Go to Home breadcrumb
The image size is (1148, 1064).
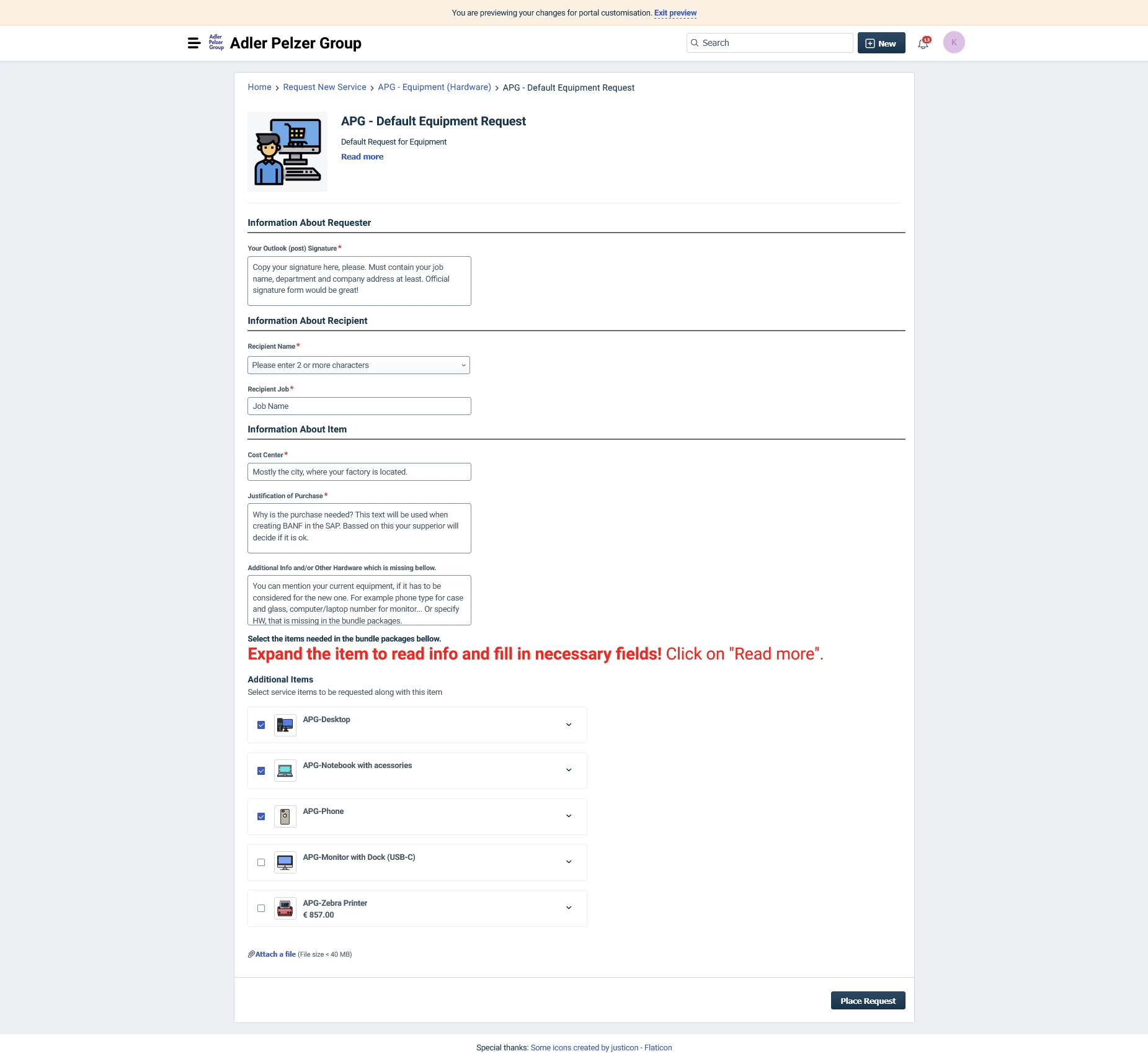coord(259,87)
